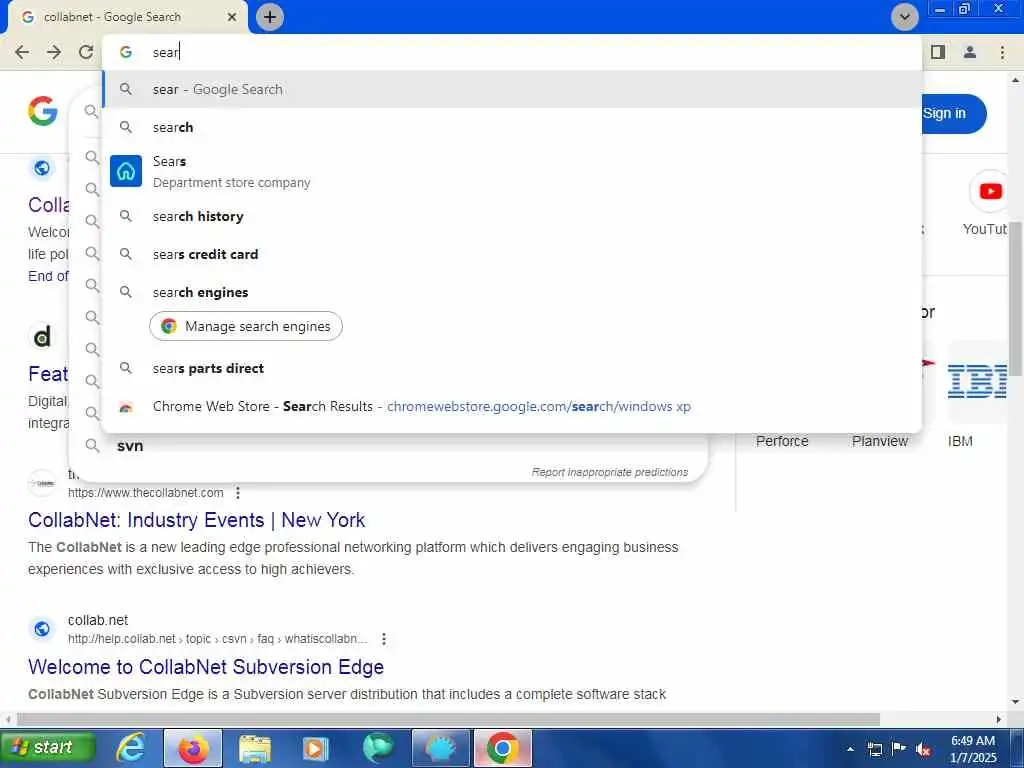Launch Internet Explorer from the taskbar
This screenshot has width=1024, height=768.
coord(131,748)
